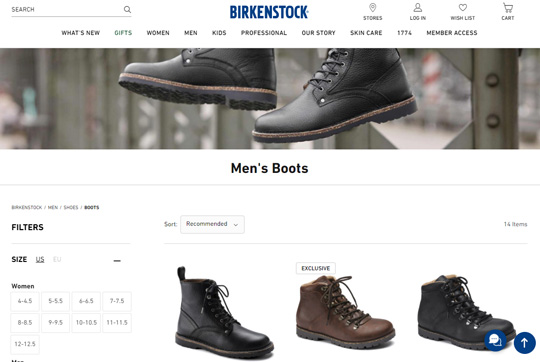Open the Women menu
This screenshot has height=362, width=540.
[158, 33]
